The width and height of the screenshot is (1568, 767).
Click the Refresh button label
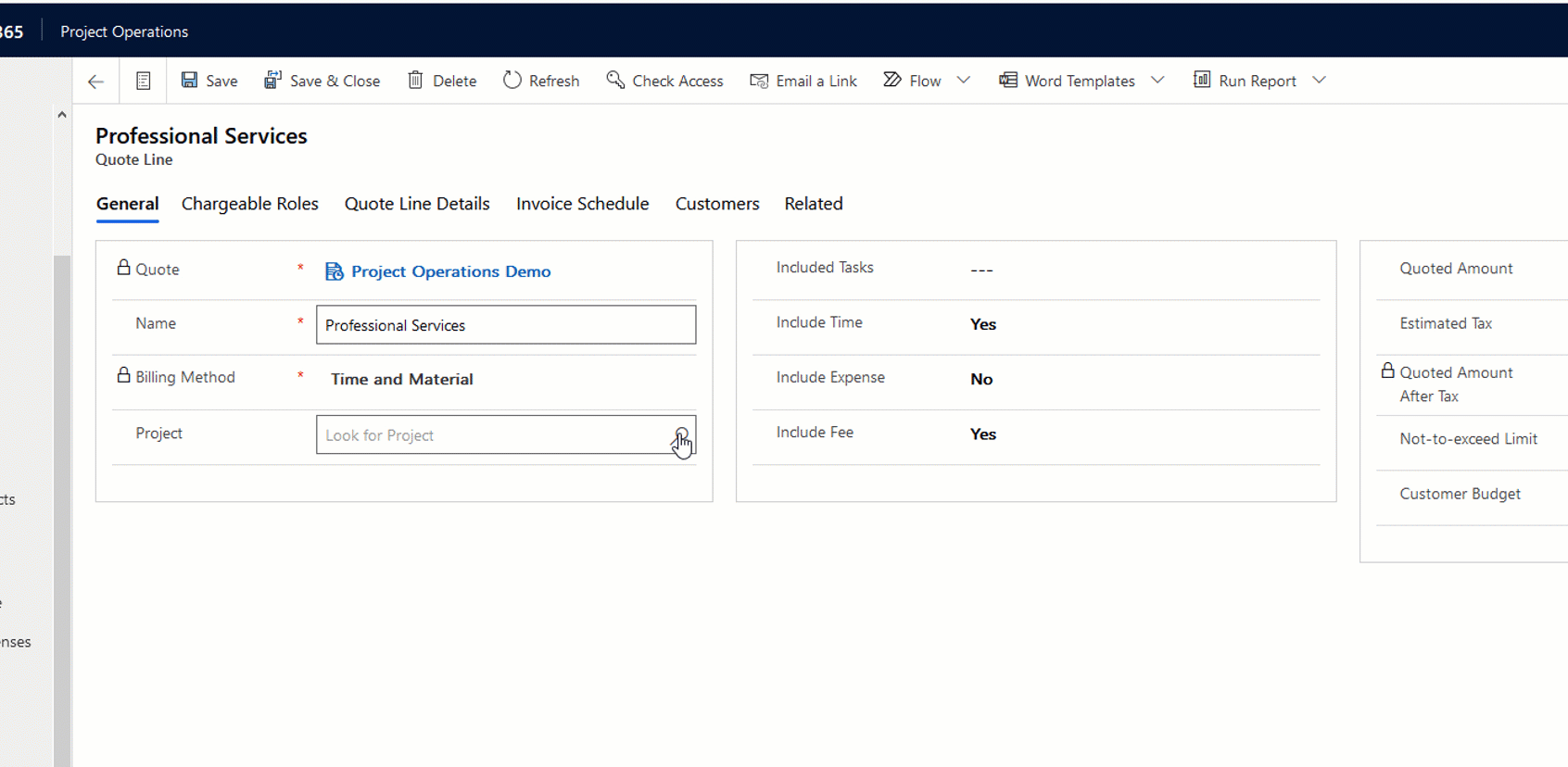point(554,82)
